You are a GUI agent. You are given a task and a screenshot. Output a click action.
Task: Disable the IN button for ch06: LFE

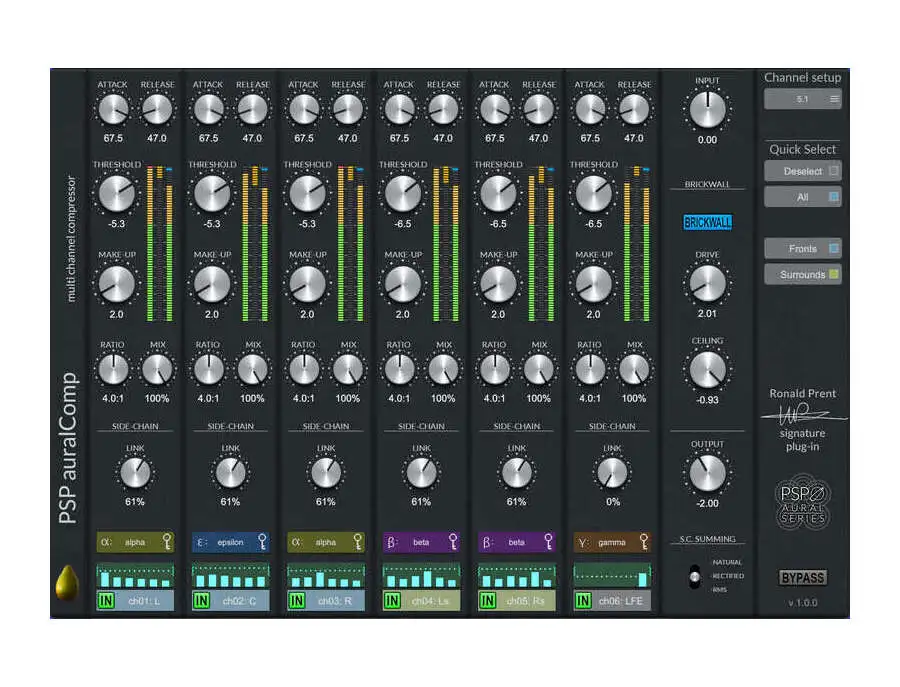(x=584, y=601)
